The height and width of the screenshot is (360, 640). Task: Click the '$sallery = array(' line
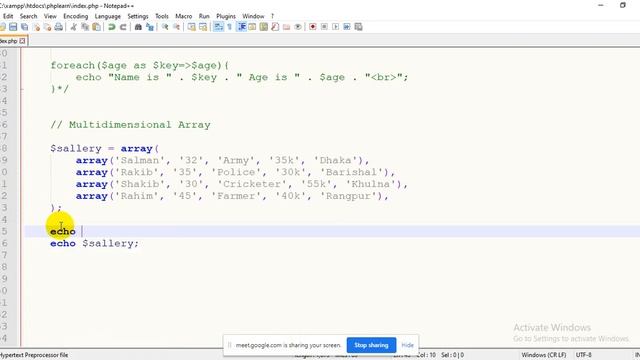point(104,149)
